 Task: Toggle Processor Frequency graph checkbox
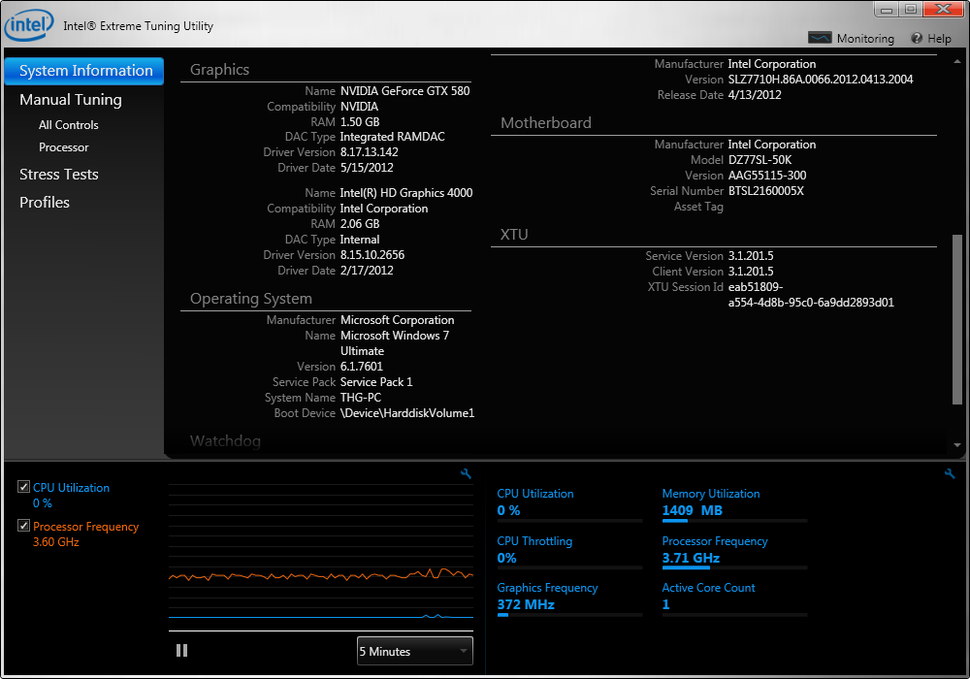(x=24, y=526)
